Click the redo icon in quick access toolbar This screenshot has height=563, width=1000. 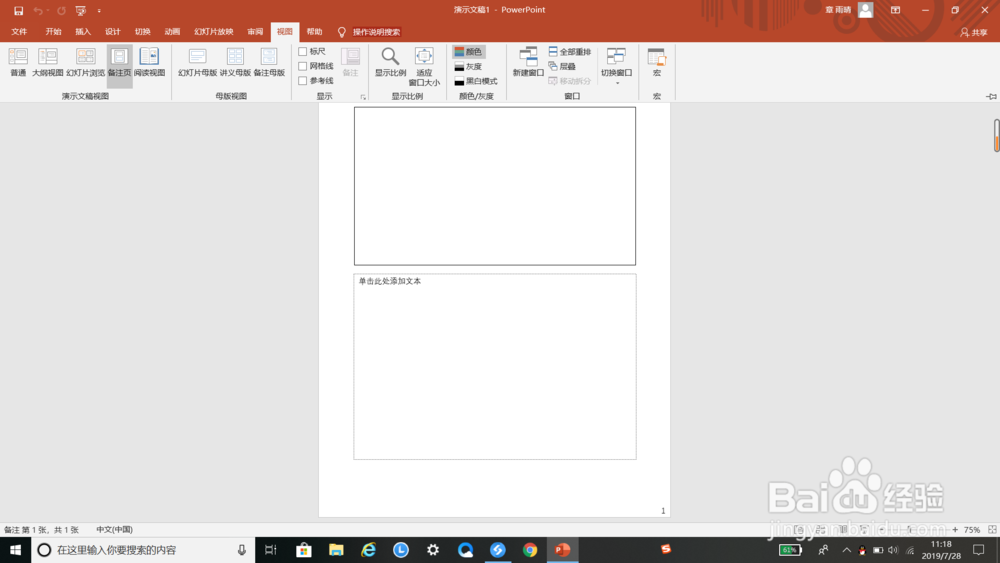pyautogui.click(x=61, y=11)
